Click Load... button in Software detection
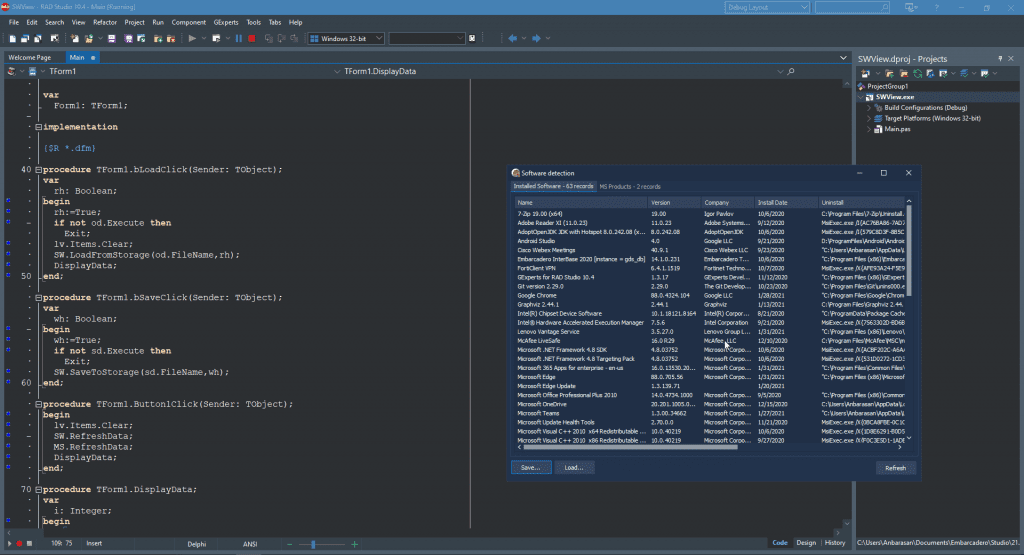This screenshot has height=555, width=1024. tap(574, 468)
